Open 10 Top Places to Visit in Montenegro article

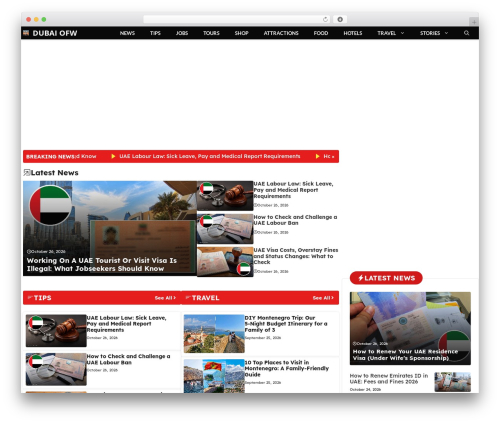287,368
